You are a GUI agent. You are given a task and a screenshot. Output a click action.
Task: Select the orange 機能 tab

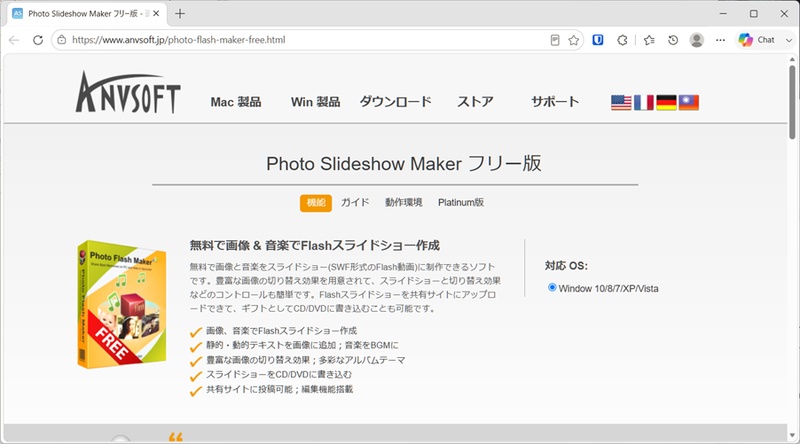[x=316, y=203]
